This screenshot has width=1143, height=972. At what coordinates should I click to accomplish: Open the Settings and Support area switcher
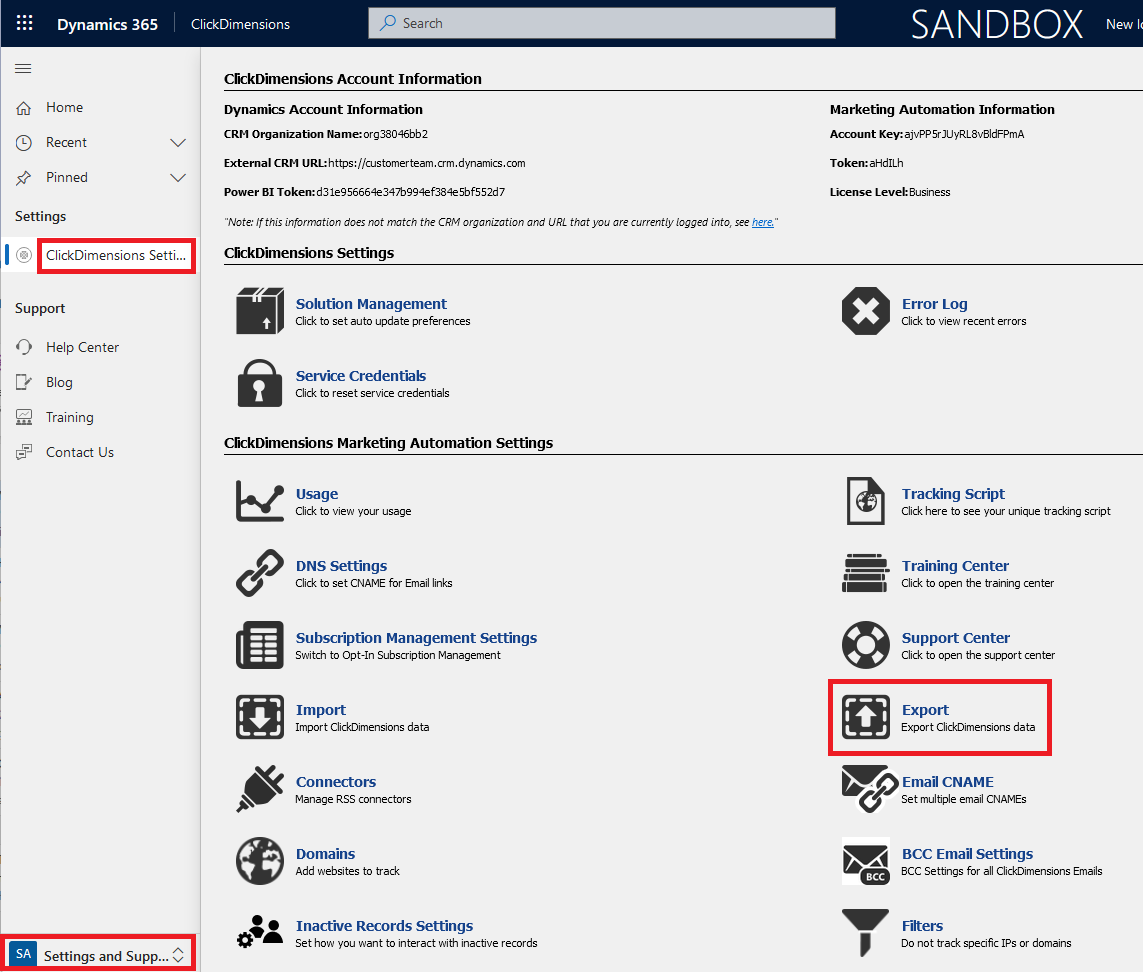(98, 954)
